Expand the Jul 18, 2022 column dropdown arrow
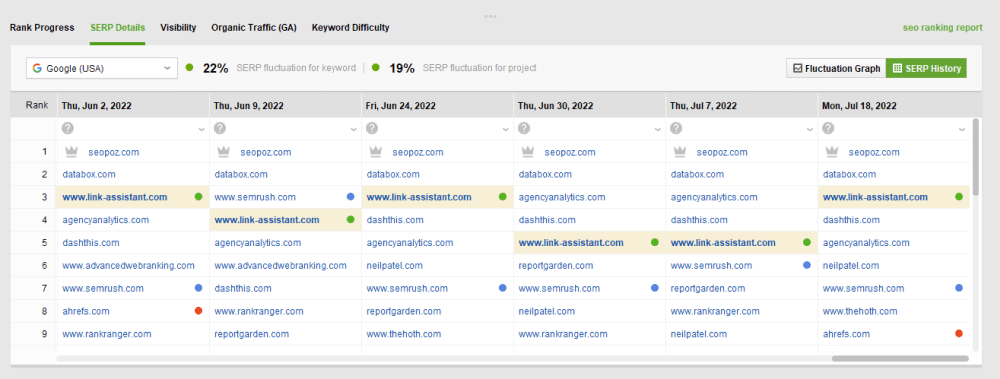Image resolution: width=1000 pixels, height=379 pixels. pos(963,130)
